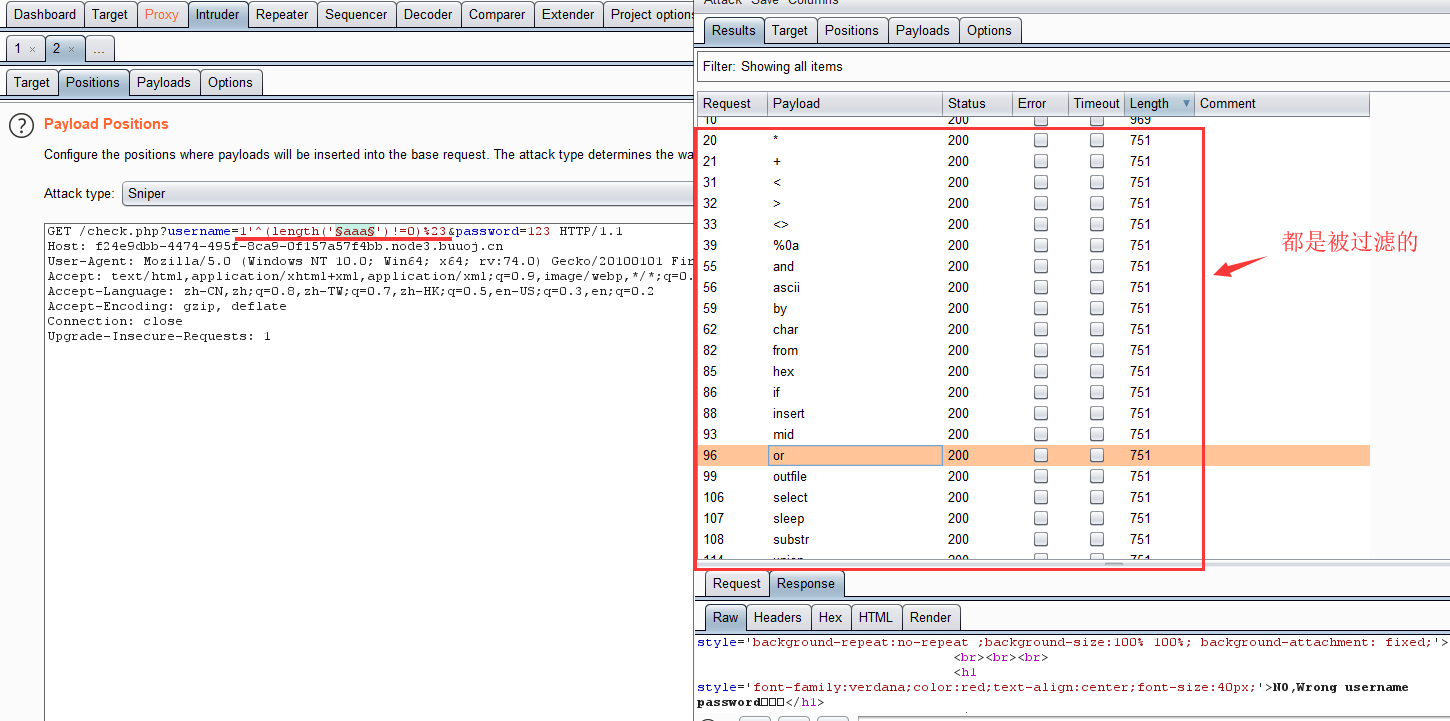
Task: Toggle Timeout checkbox for payload substr
Action: pos(1097,539)
